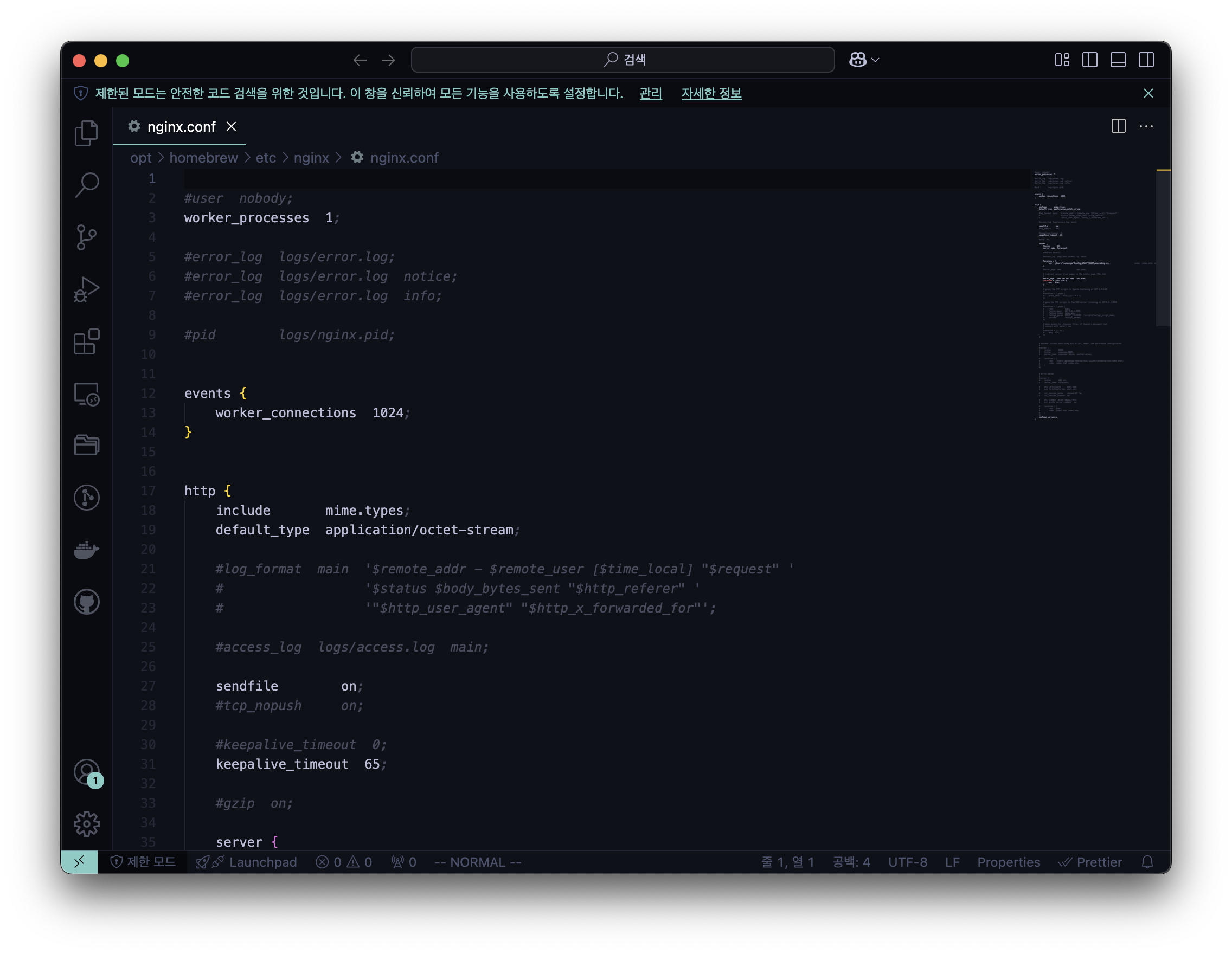The image size is (1232, 954).
Task: Open the Run and Debug view
Action: tap(86, 289)
